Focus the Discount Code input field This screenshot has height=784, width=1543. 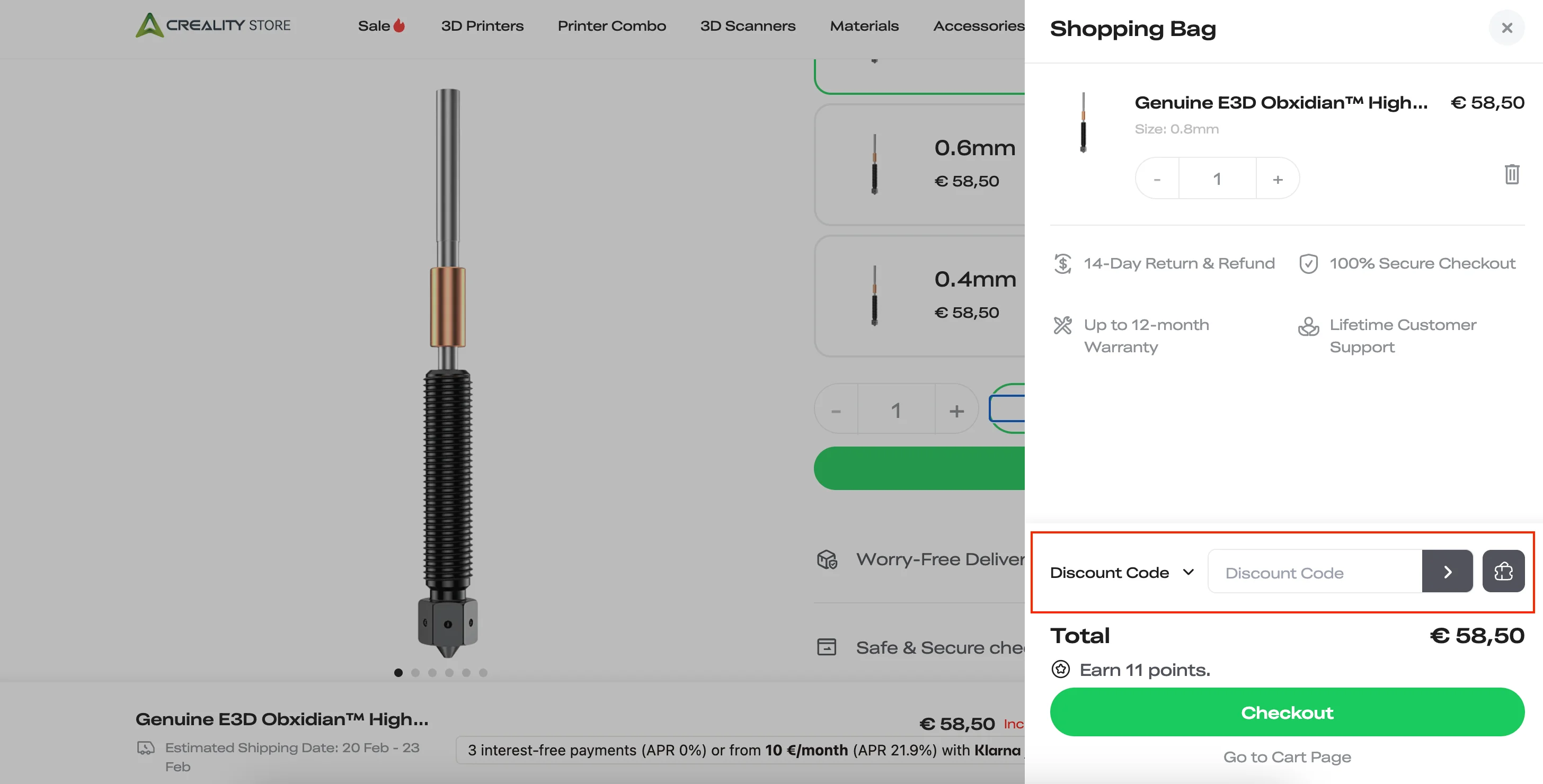[x=1315, y=573]
